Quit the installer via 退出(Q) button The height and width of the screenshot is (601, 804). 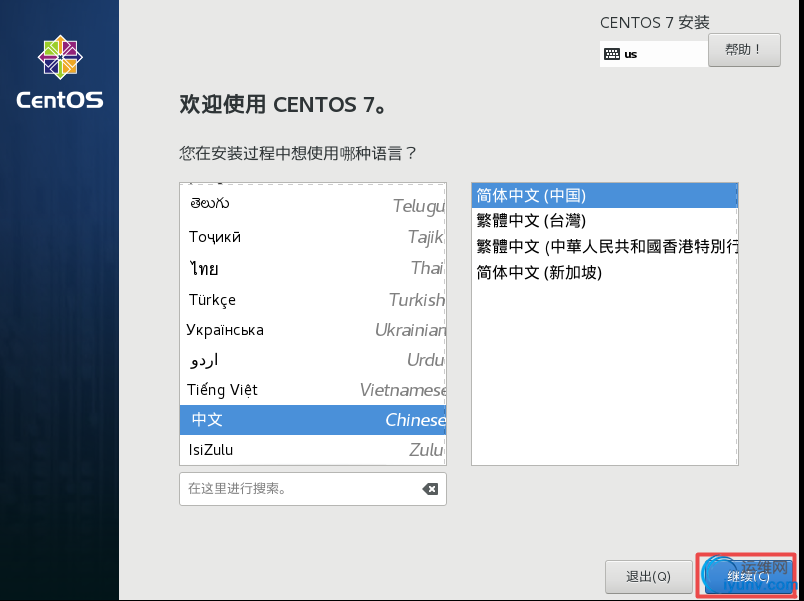tap(648, 576)
